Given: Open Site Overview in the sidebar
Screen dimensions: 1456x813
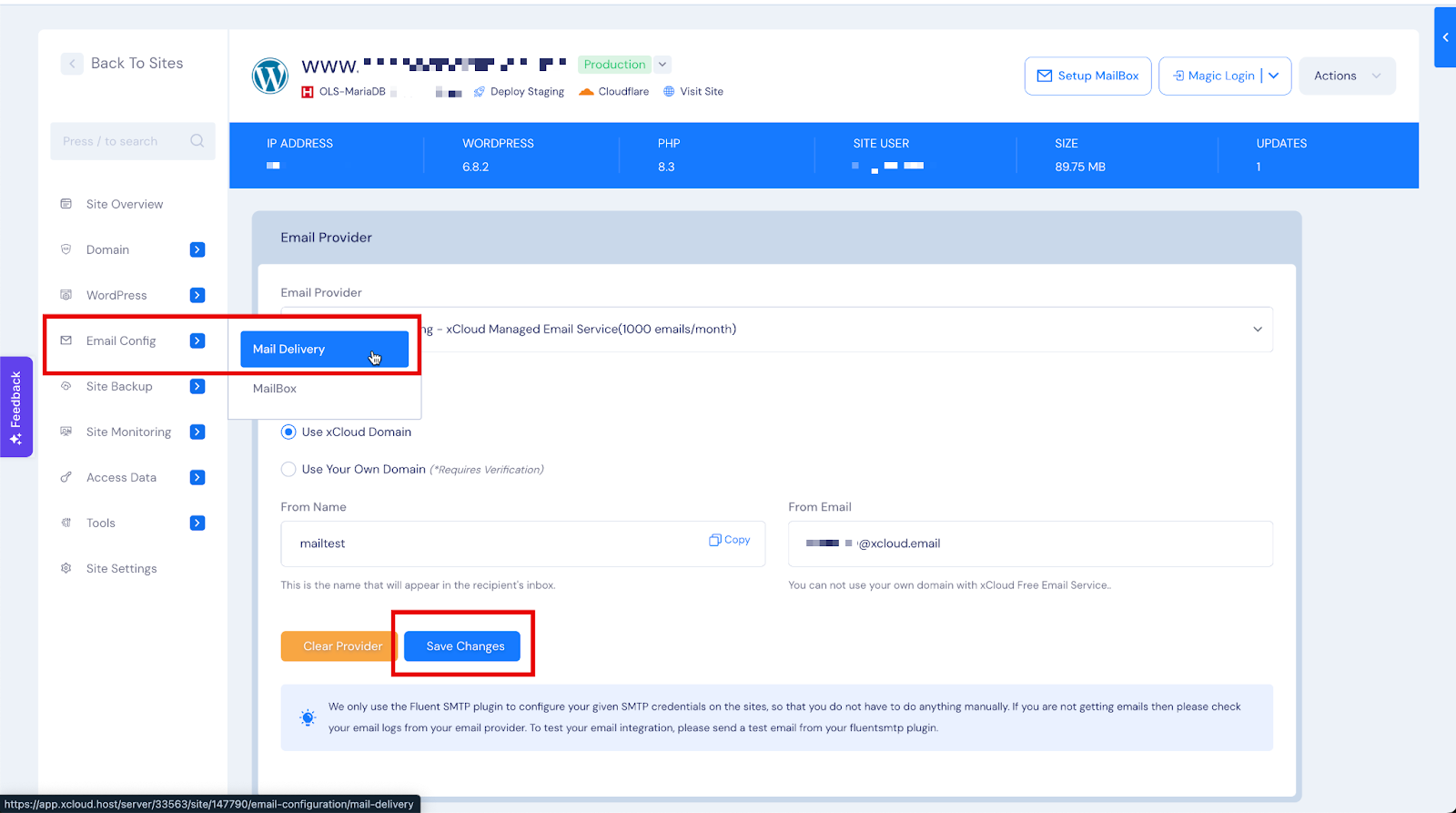Looking at the screenshot, I should (125, 204).
